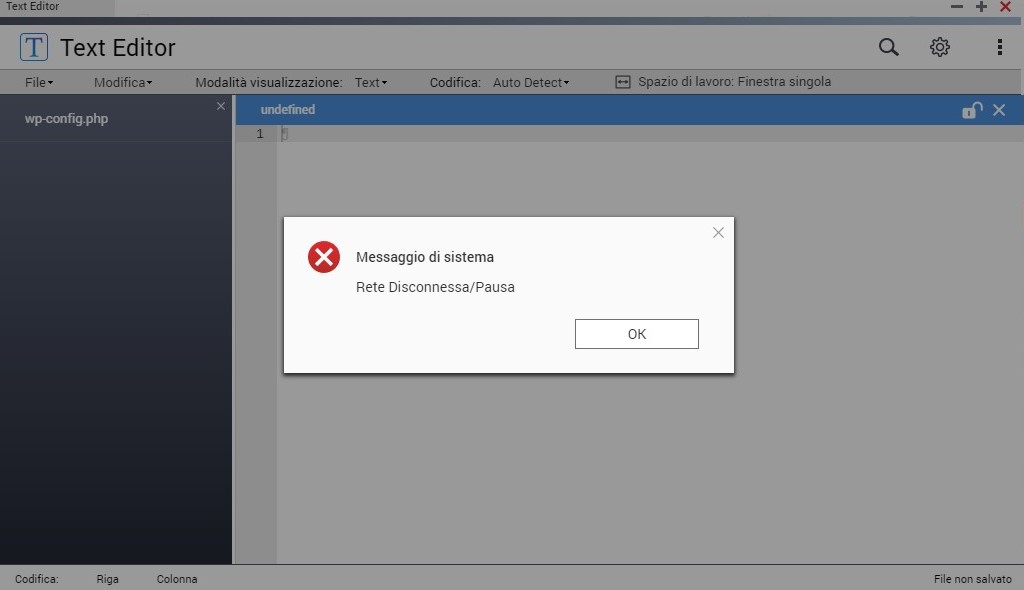
Task: Toggle the Spazio di lavoro window mode icon
Action: [623, 82]
